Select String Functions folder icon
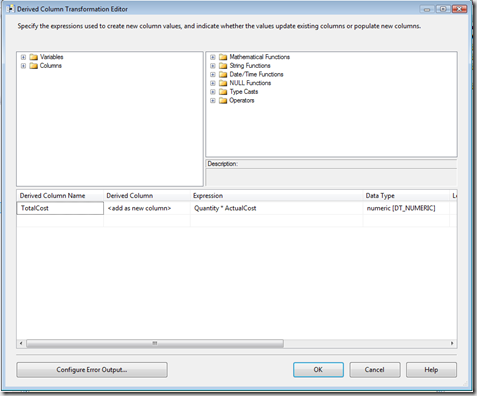The height and width of the screenshot is (396, 477). point(223,66)
